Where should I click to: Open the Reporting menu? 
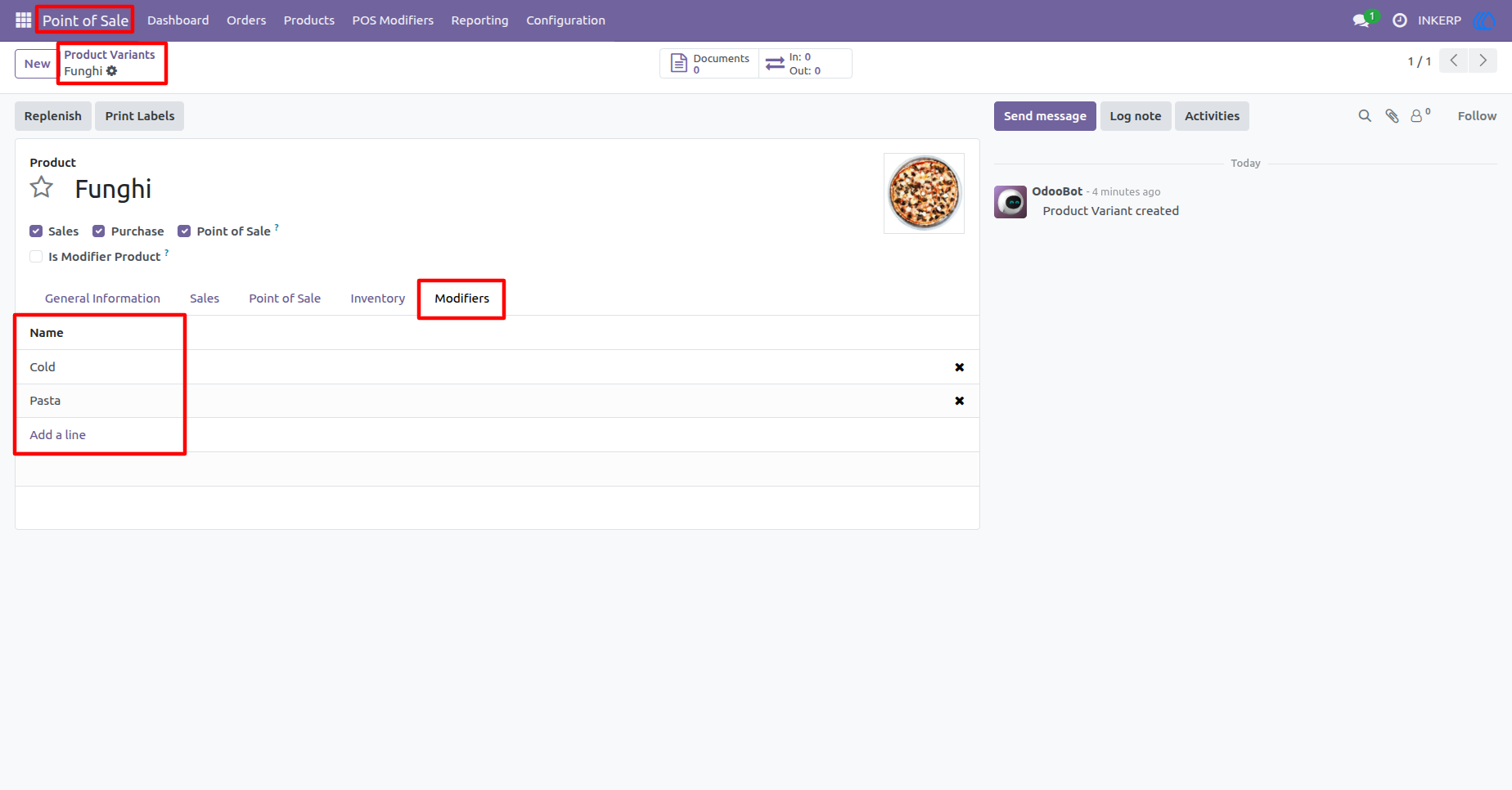479,20
